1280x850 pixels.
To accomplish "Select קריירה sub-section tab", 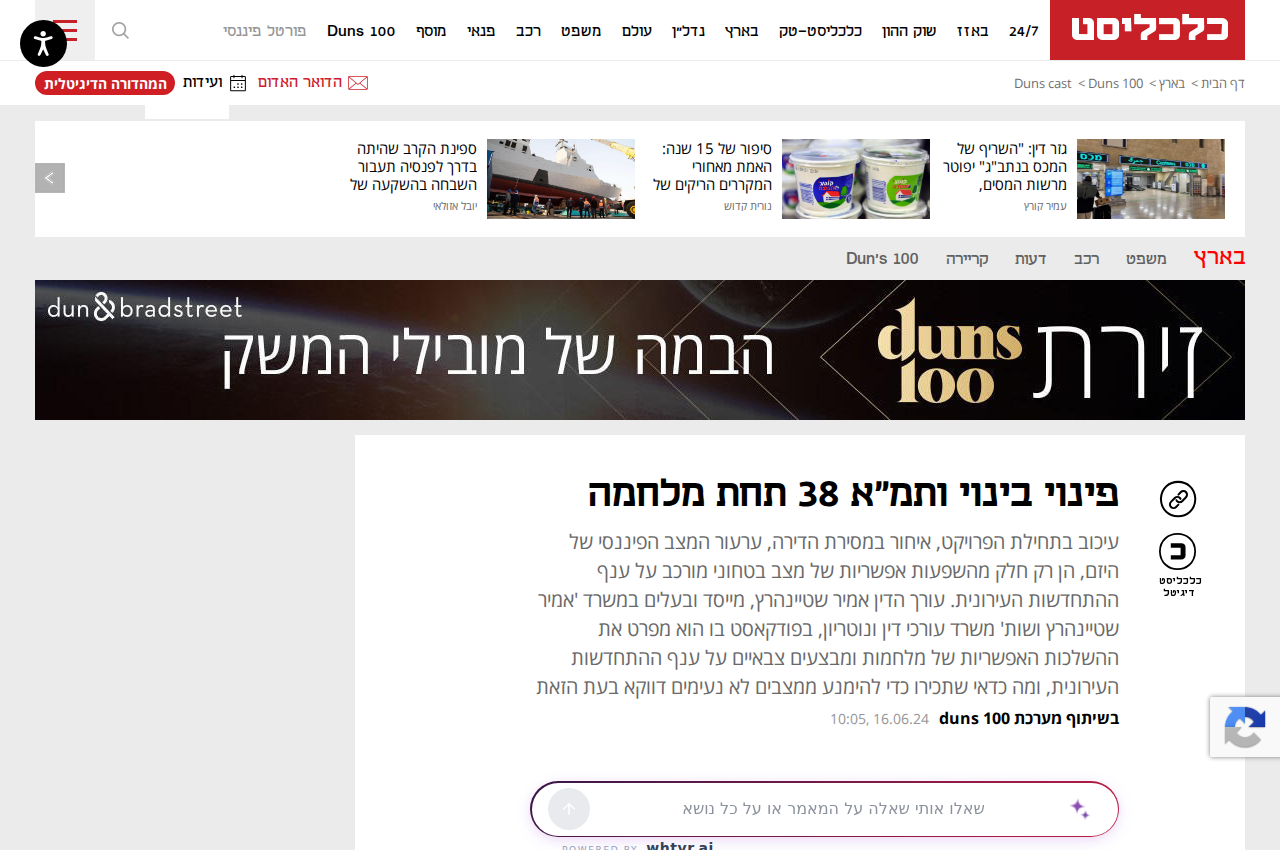I will pyautogui.click(x=967, y=259).
